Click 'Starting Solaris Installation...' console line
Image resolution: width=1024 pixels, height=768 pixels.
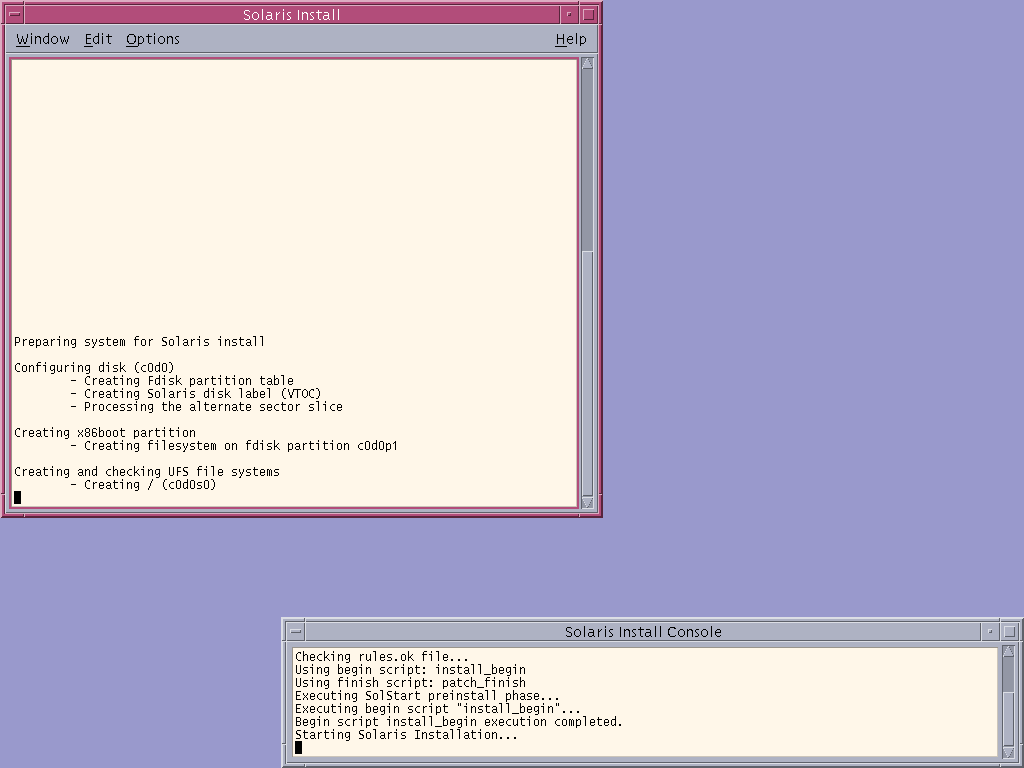coord(406,735)
